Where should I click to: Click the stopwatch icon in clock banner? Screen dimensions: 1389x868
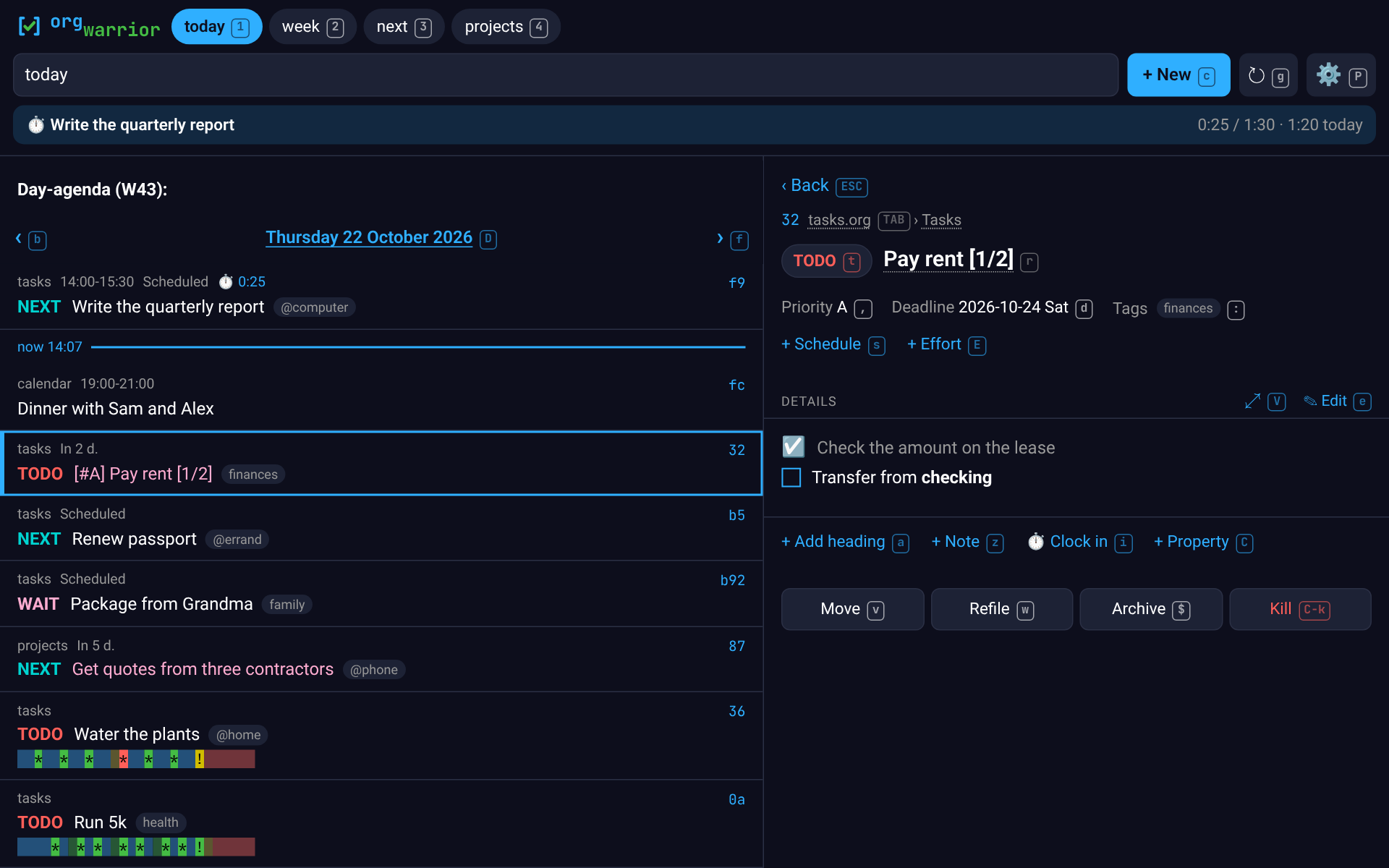36,125
